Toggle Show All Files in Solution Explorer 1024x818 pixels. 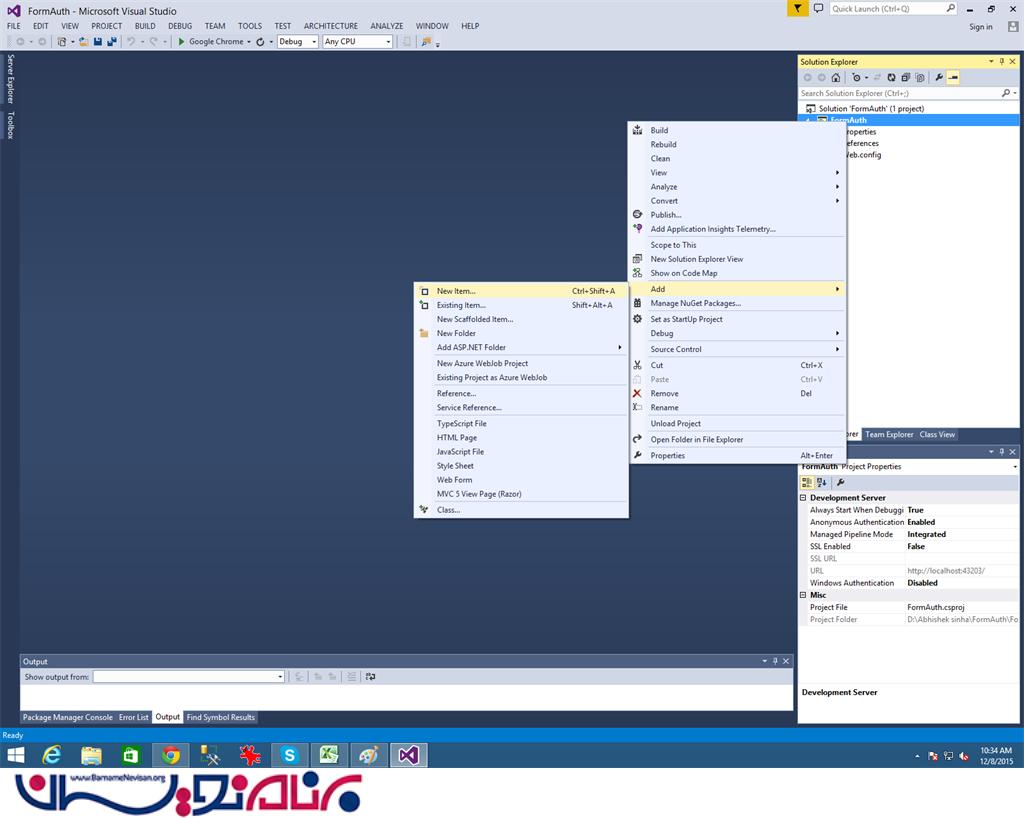[x=920, y=78]
